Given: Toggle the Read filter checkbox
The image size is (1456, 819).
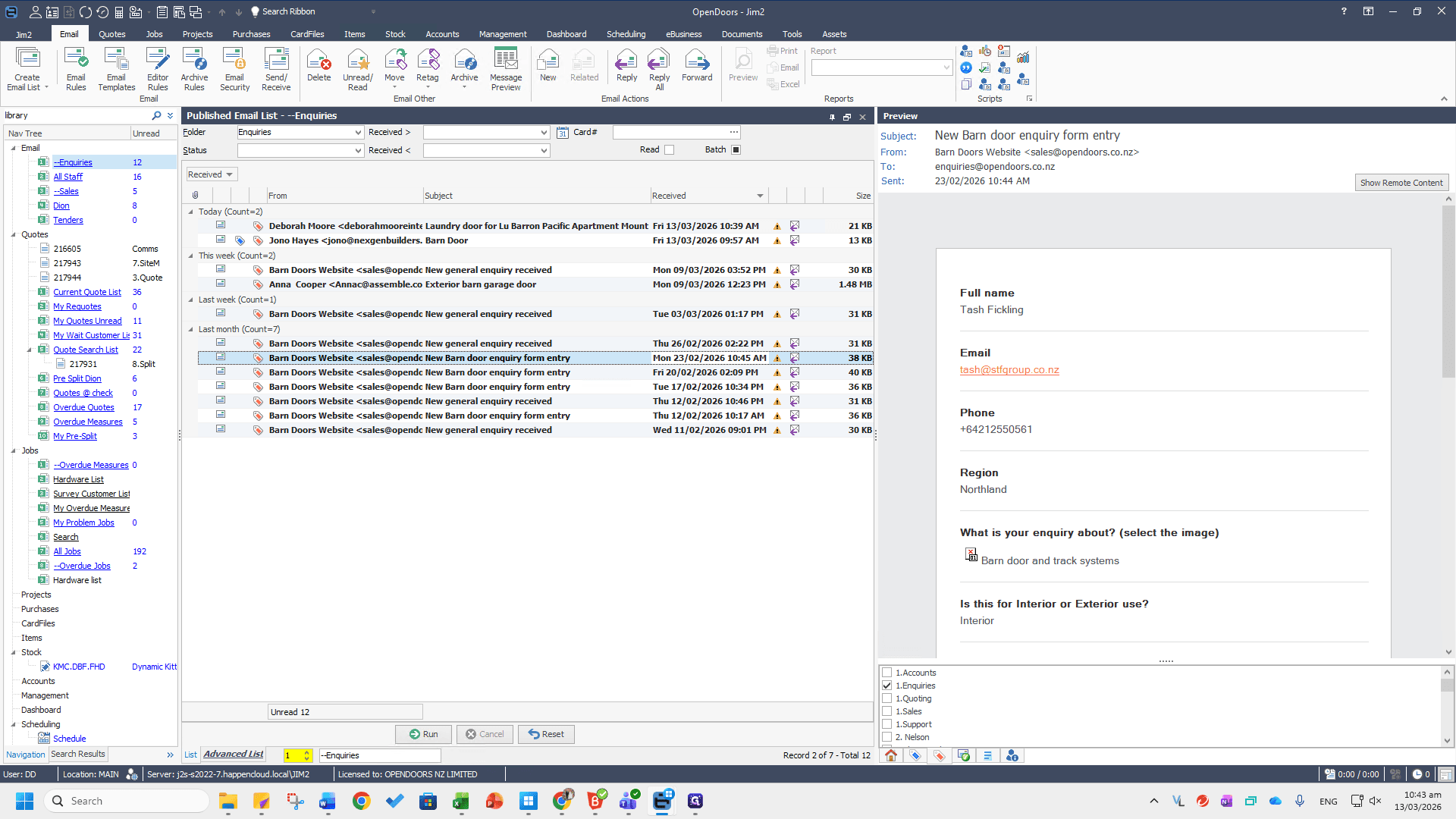Looking at the screenshot, I should click(669, 150).
